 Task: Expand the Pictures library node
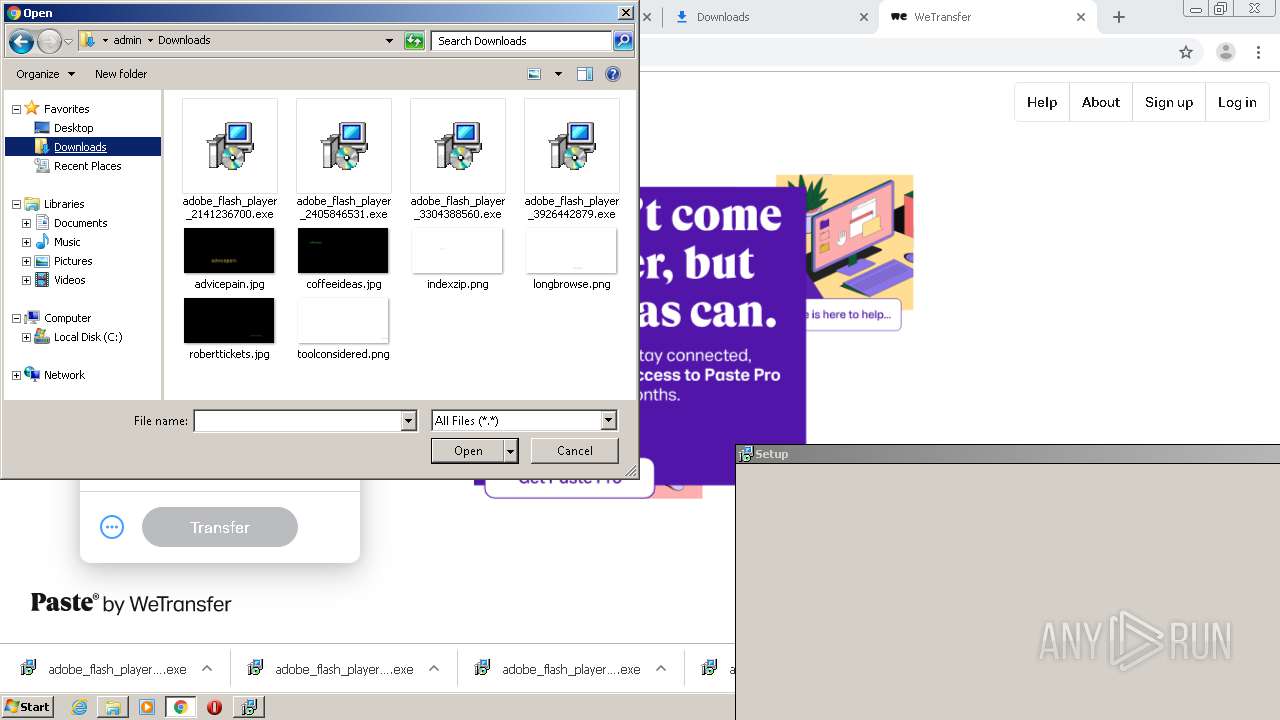[26, 261]
